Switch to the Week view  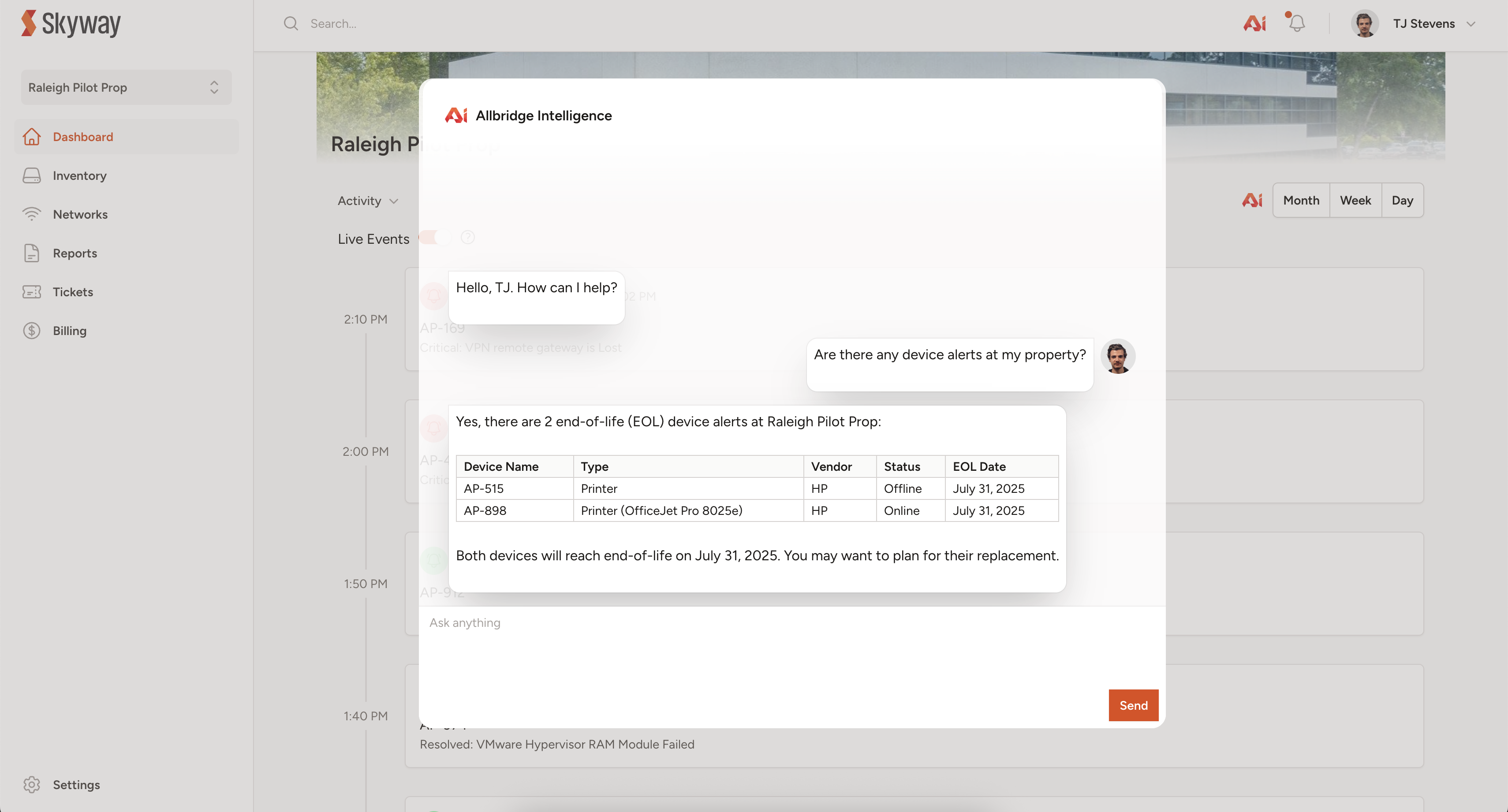click(x=1355, y=200)
